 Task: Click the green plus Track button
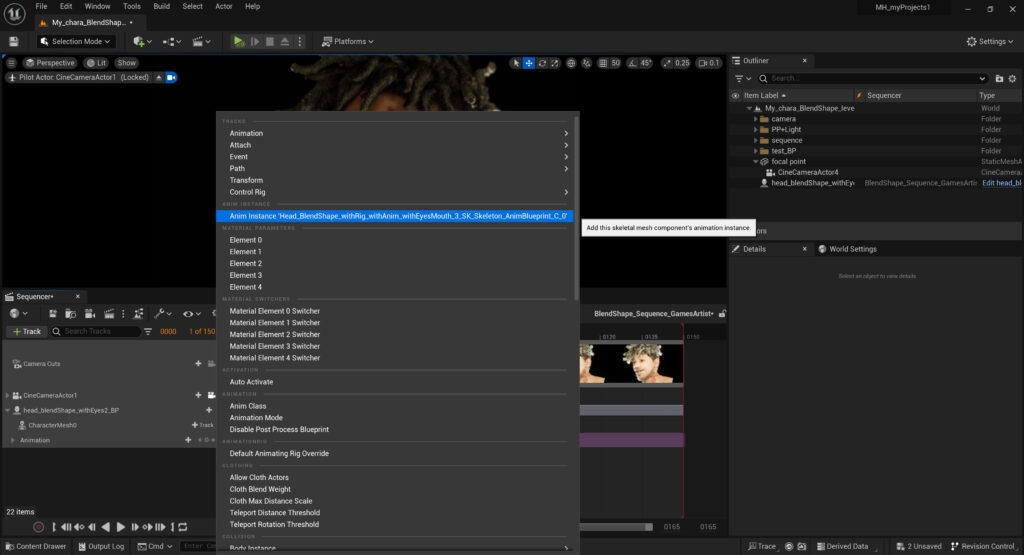(27, 331)
